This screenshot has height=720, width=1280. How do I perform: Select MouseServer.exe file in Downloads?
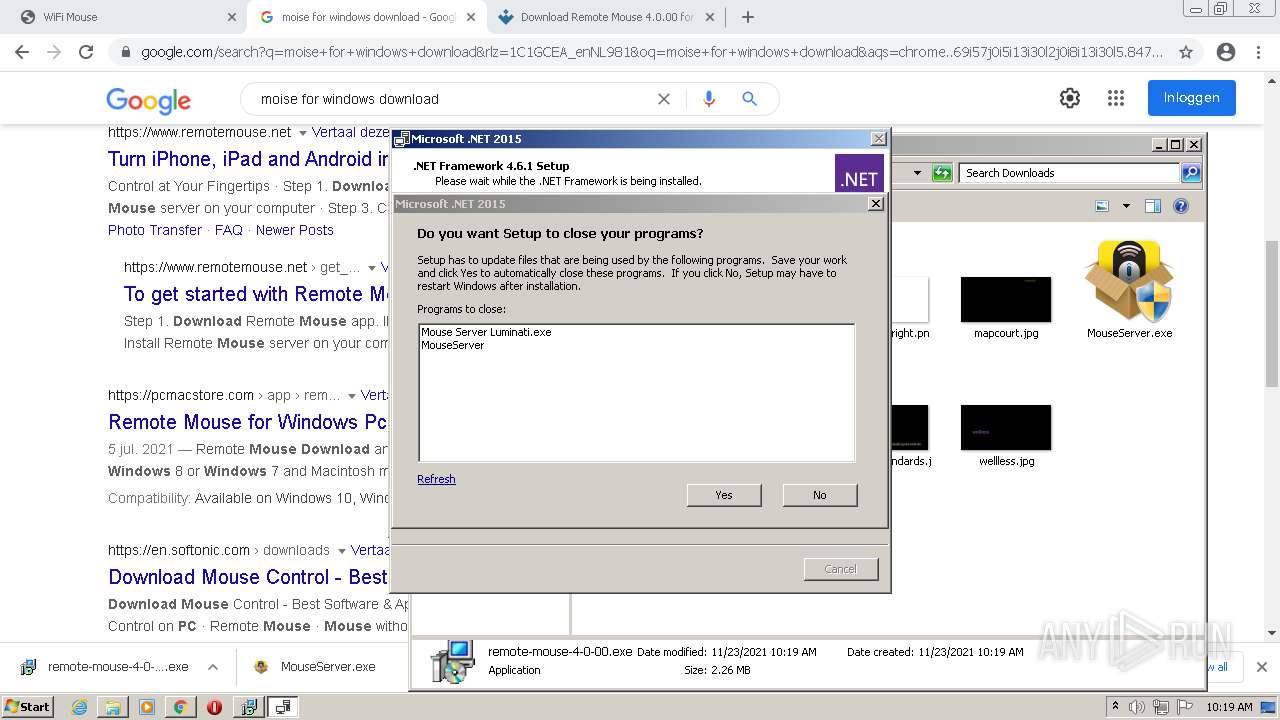point(1130,290)
